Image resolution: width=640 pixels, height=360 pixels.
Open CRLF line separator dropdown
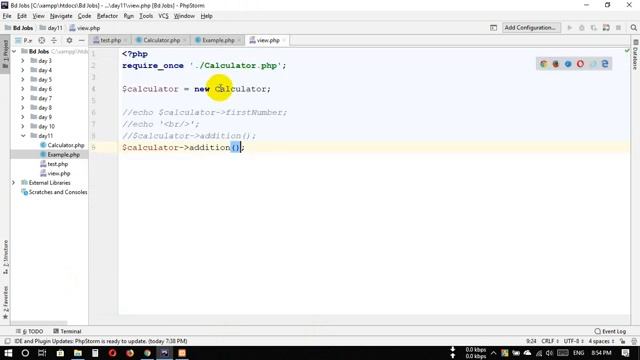click(550, 341)
